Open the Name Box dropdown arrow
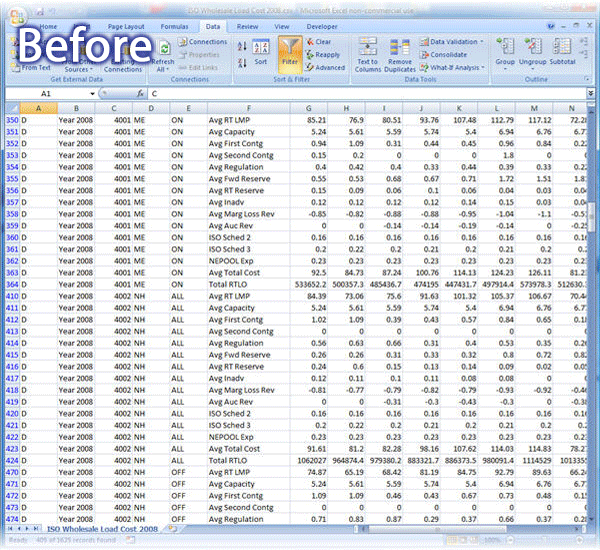The width and height of the screenshot is (600, 550). (x=92, y=93)
